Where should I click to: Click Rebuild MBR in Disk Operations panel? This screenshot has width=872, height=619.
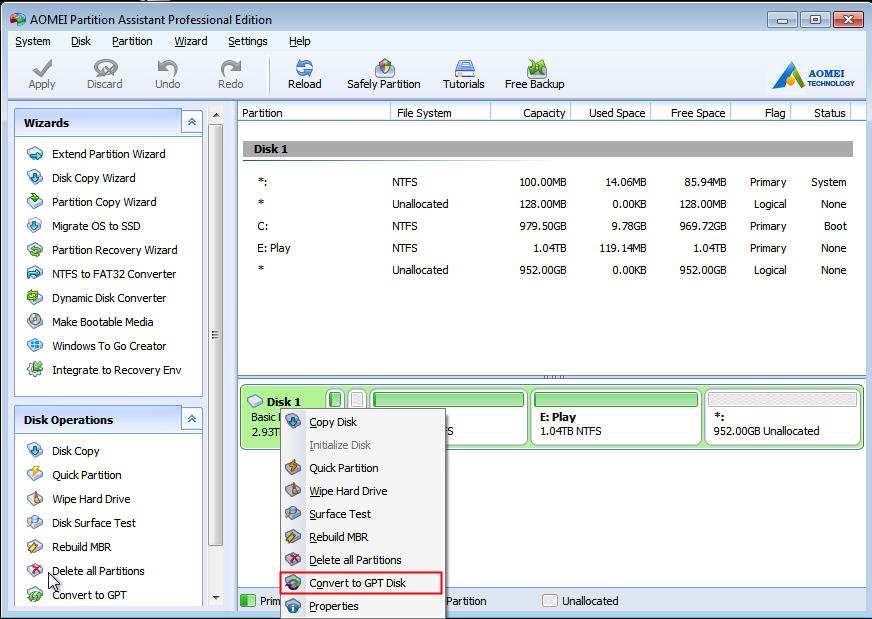tap(69, 547)
